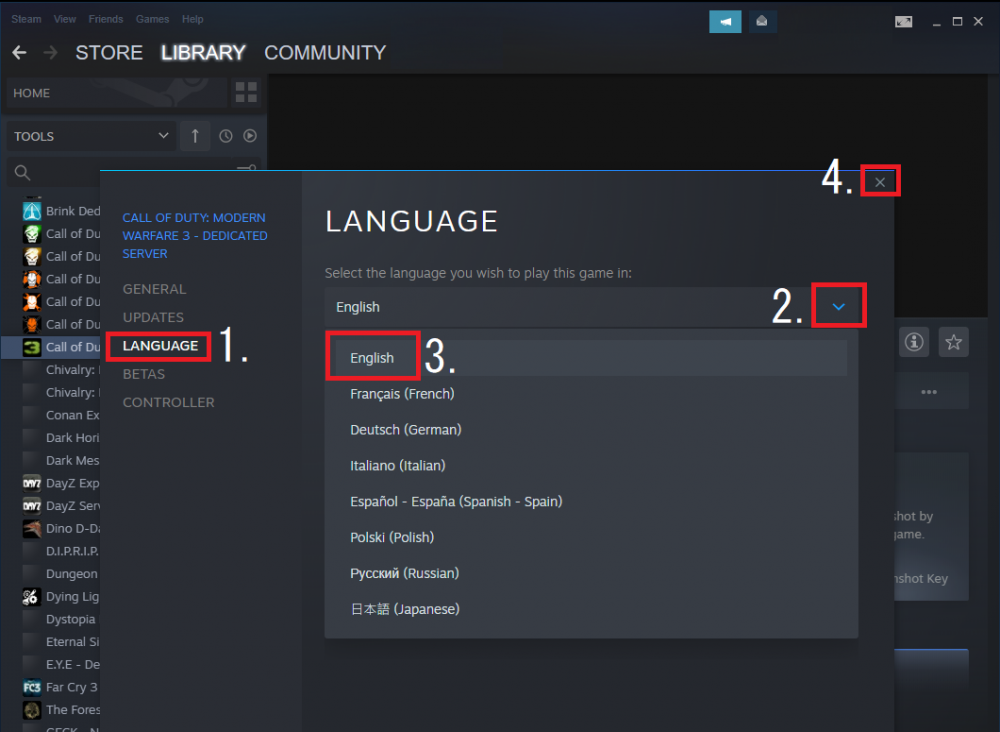Click the announcements megaphone icon
This screenshot has height=732, width=1000.
click(725, 21)
